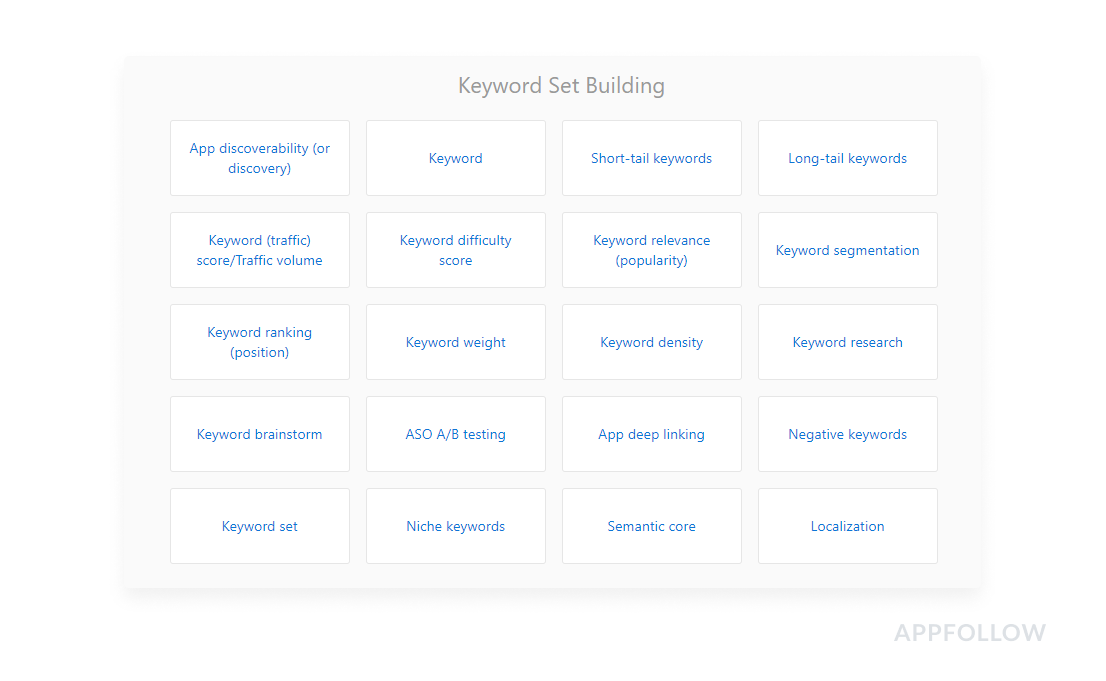Open the Semantic core link

coord(652,526)
